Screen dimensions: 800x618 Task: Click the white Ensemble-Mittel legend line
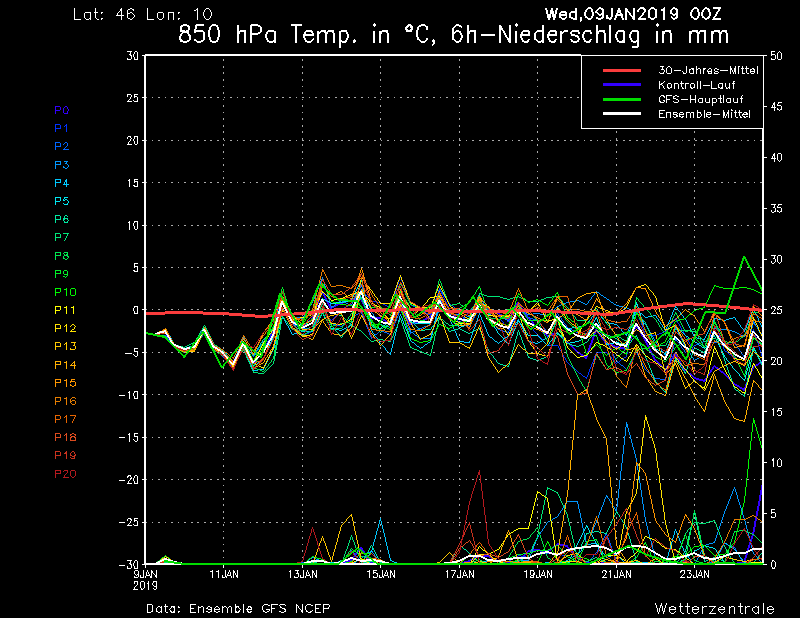coord(622,114)
